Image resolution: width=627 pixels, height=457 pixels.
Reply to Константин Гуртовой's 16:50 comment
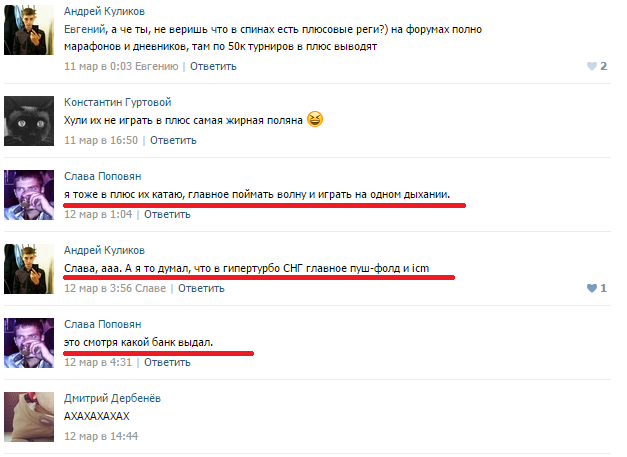173,140
